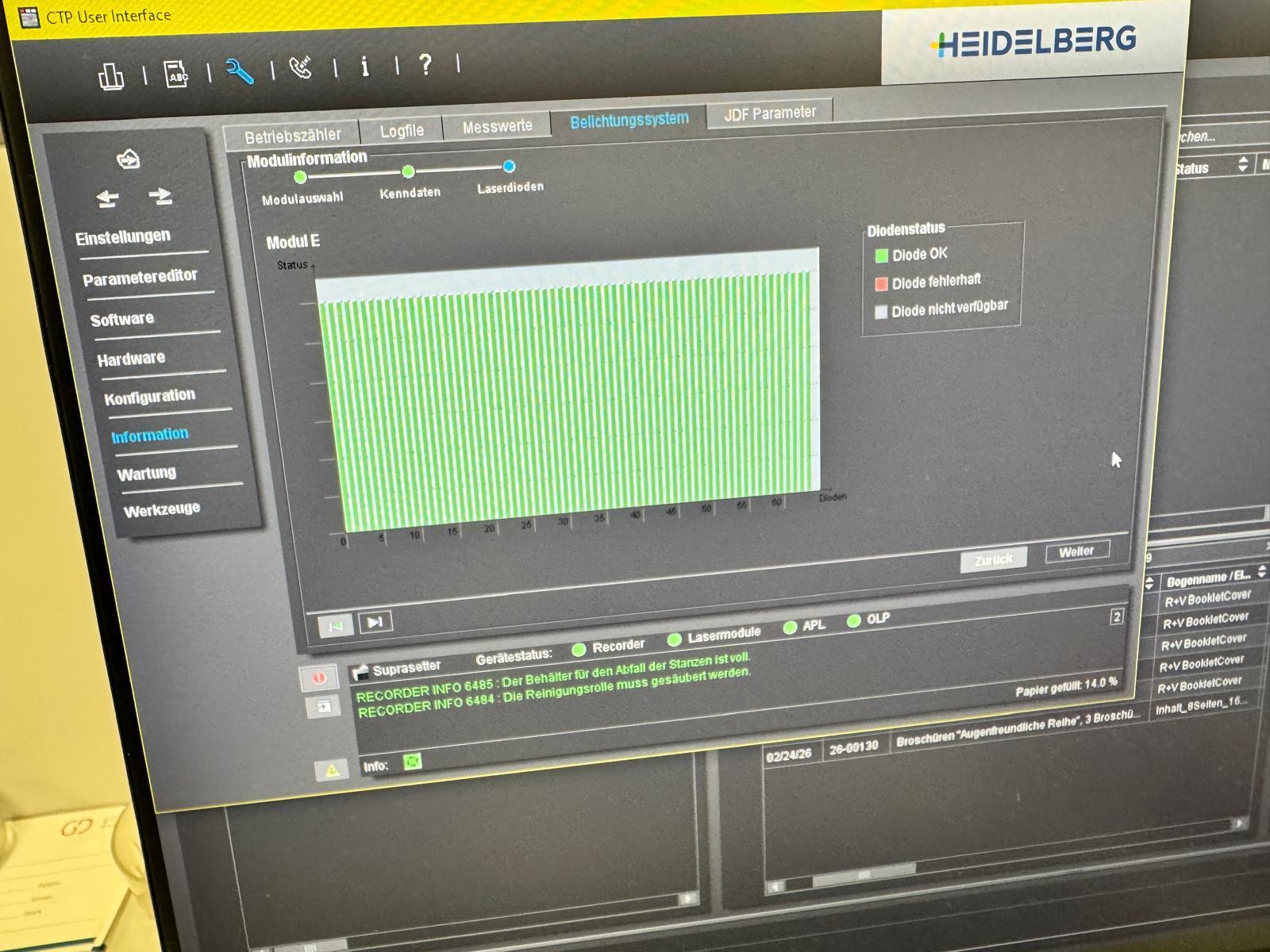
Task: Select the blue wrench service icon
Action: coord(239,71)
